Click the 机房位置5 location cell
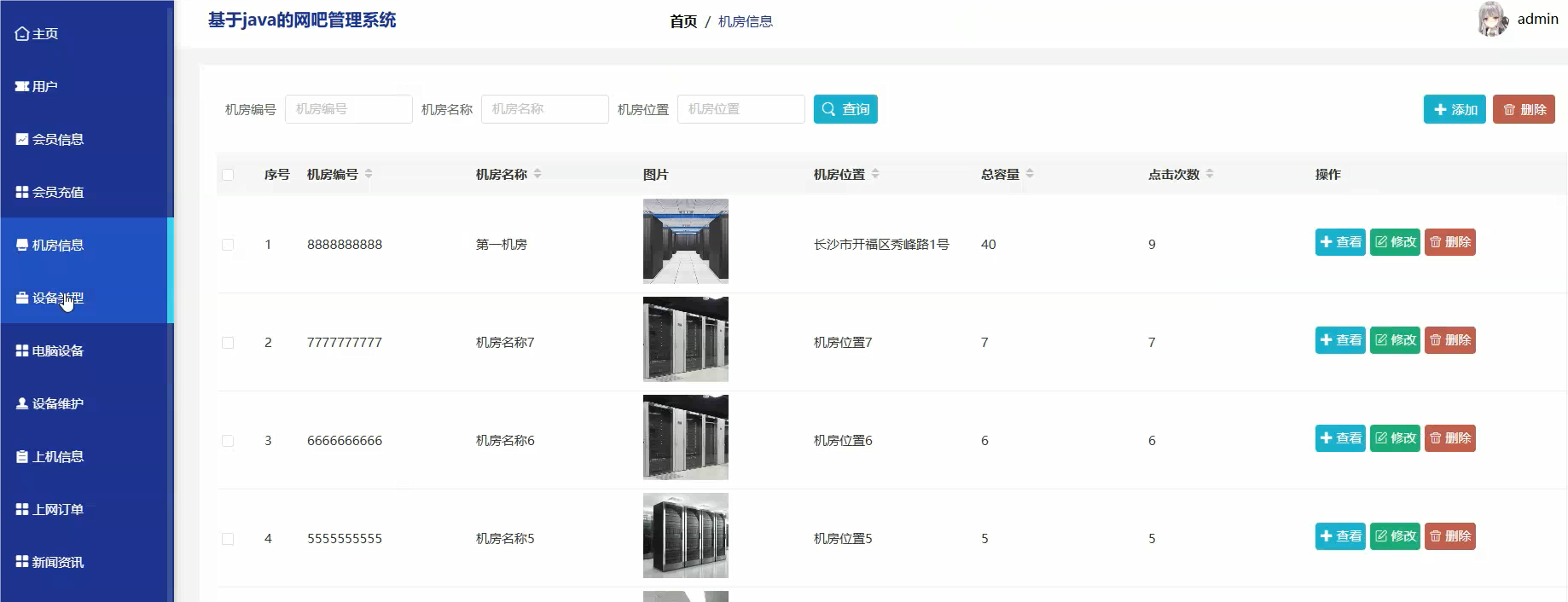 (x=843, y=539)
